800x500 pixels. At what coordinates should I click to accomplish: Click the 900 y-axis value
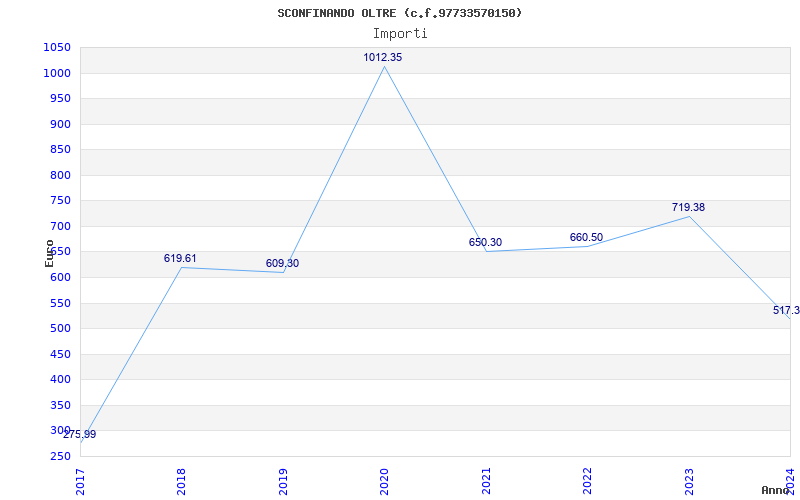tap(60, 124)
